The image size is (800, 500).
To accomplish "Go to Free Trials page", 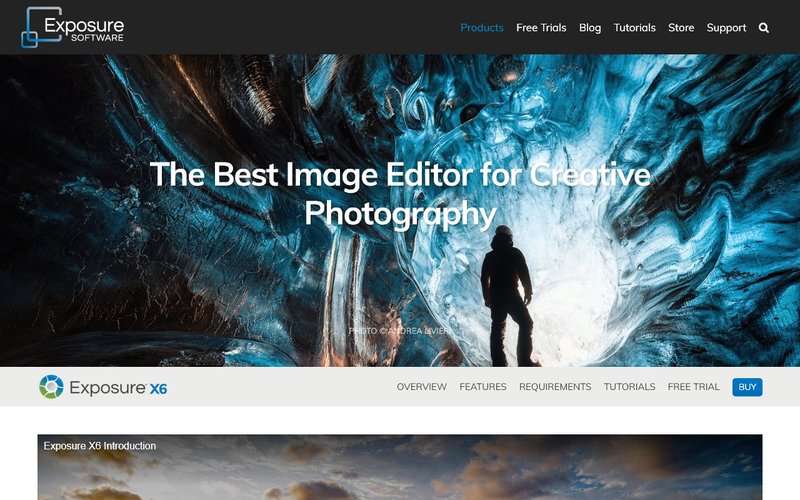I will 541,28.
